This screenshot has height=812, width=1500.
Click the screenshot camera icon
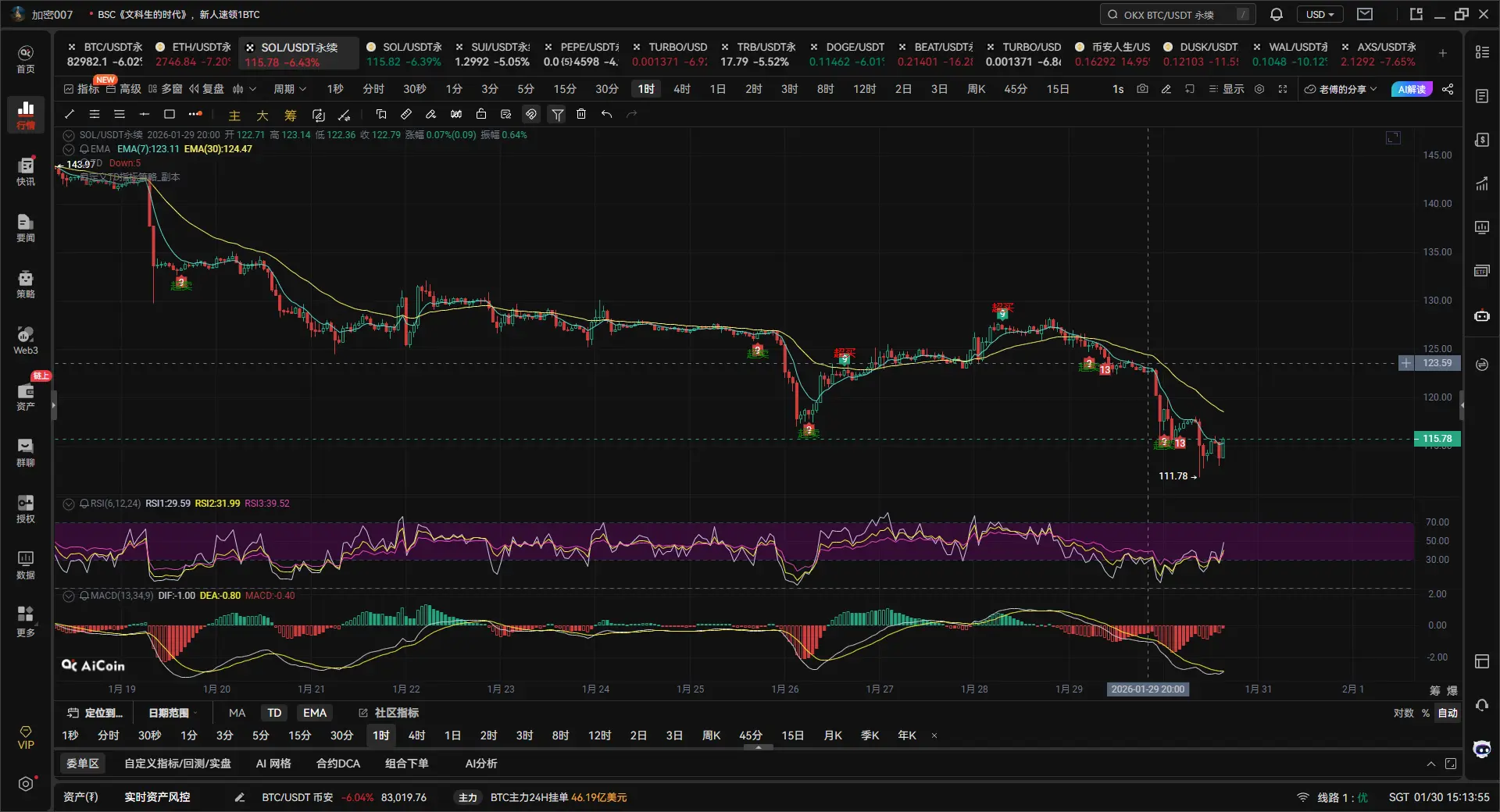[1142, 89]
